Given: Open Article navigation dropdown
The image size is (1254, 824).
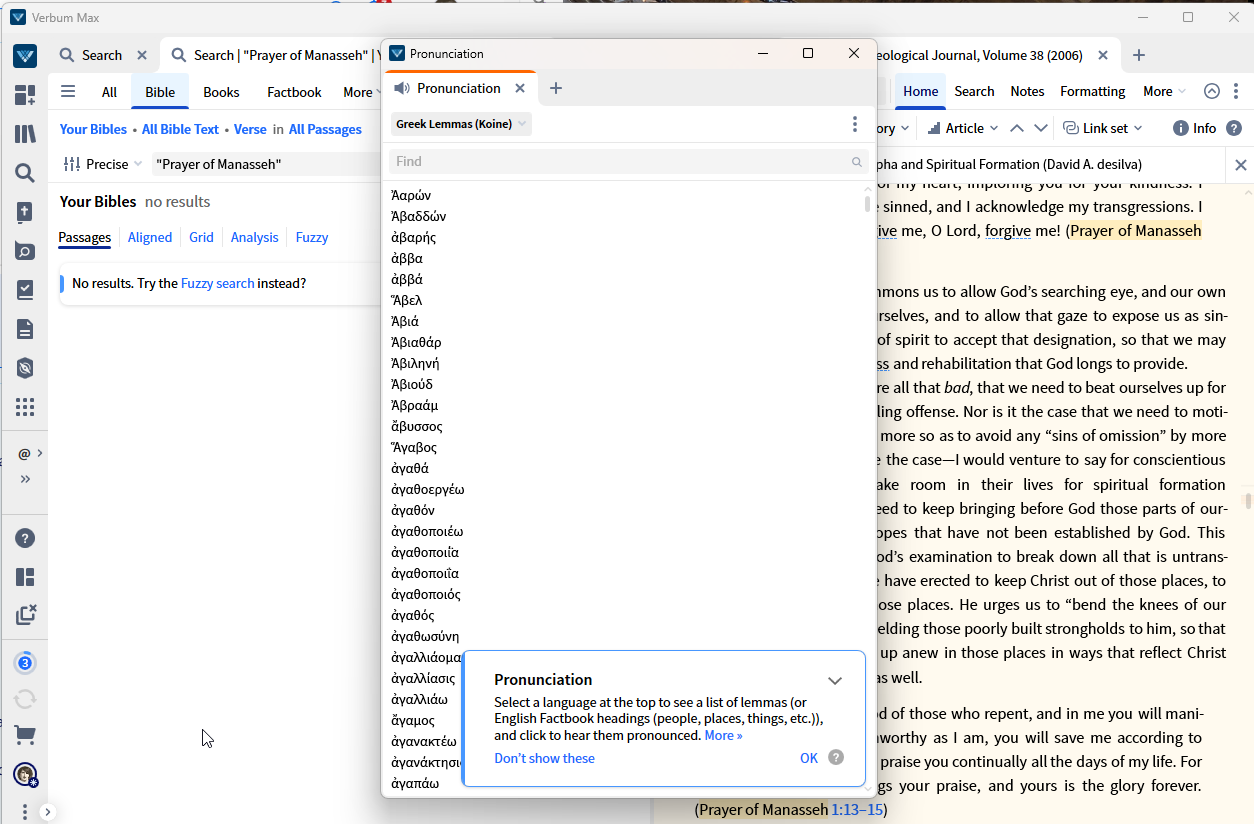Looking at the screenshot, I should click(963, 128).
